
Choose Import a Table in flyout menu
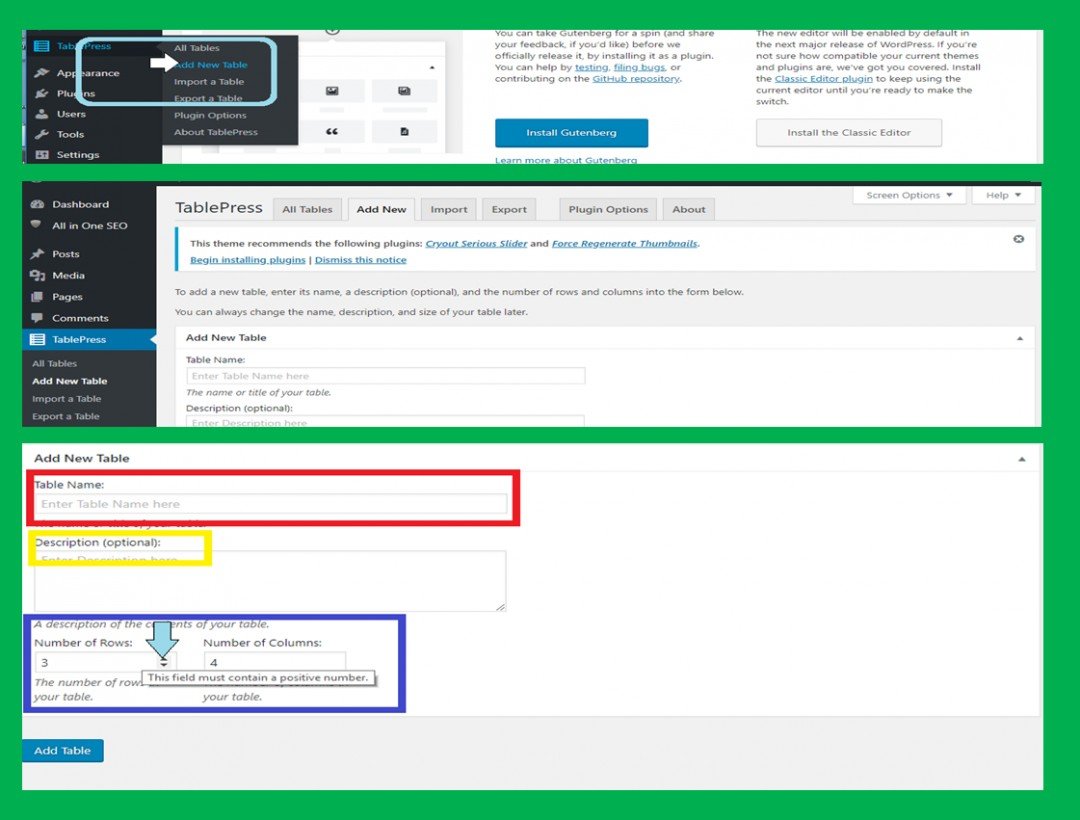coord(209,81)
